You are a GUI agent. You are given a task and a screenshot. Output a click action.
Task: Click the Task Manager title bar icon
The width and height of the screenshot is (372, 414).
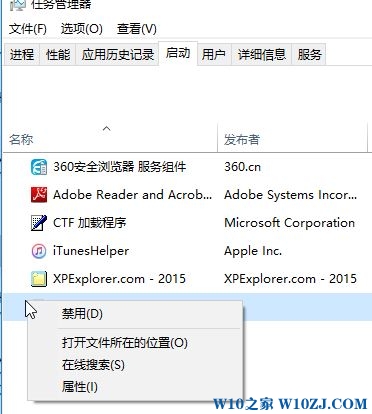click(17, 5)
